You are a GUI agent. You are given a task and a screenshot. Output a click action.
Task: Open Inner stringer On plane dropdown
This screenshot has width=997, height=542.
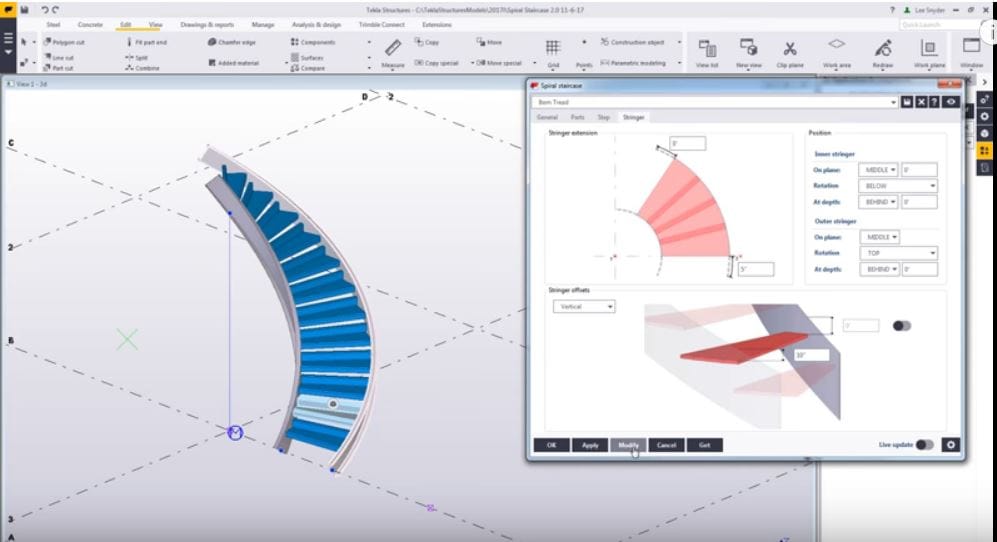pyautogui.click(x=878, y=170)
